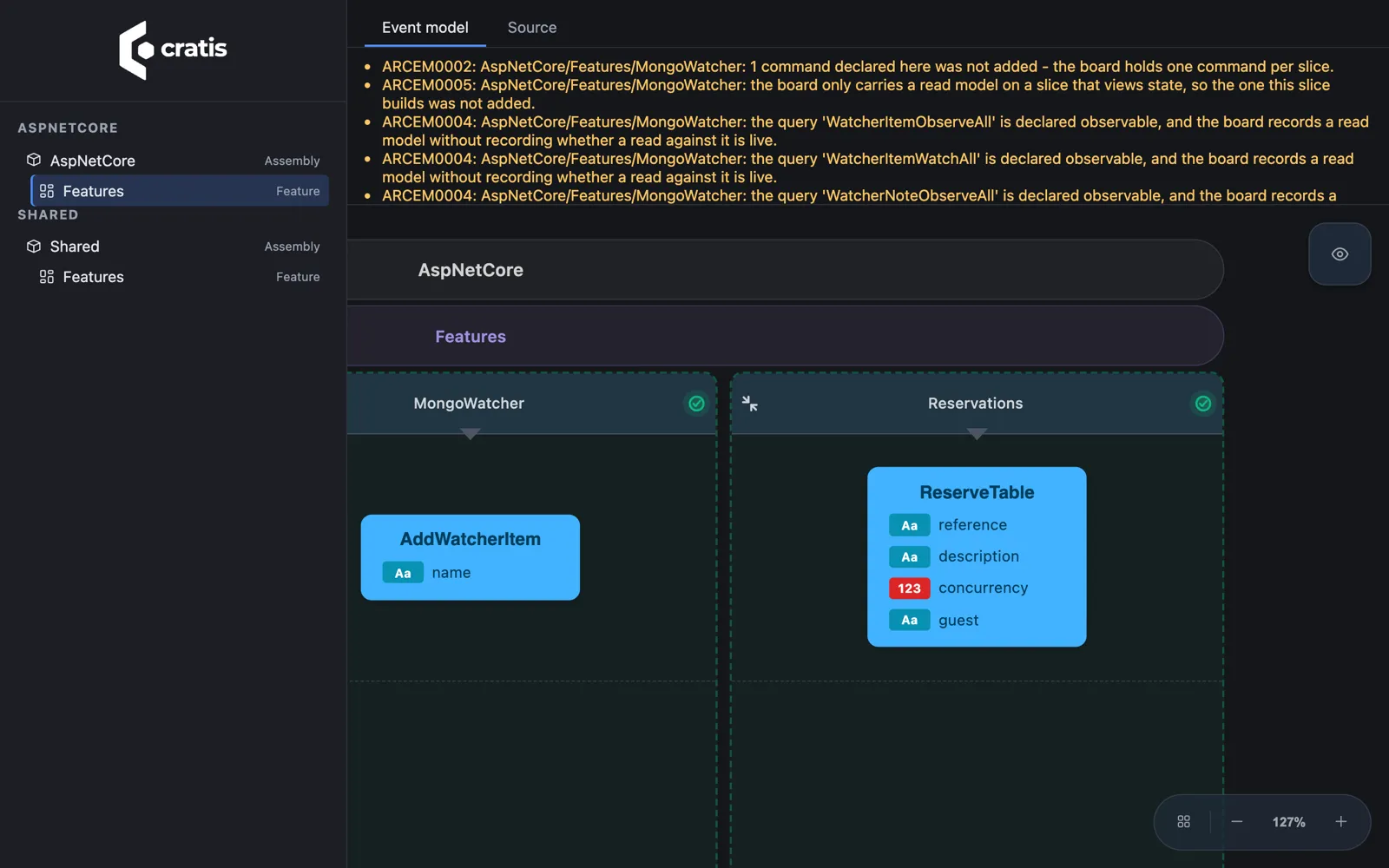Switch to the Source tab
1389x868 pixels.
pyautogui.click(x=532, y=28)
